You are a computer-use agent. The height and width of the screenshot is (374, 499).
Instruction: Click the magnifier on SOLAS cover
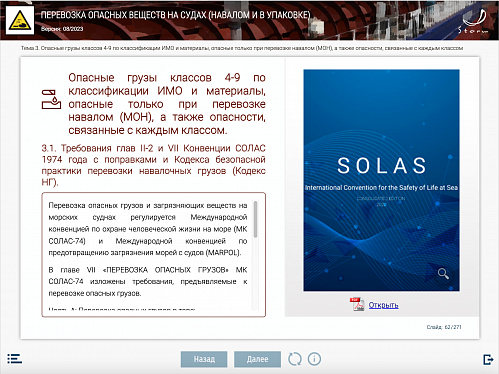(443, 274)
